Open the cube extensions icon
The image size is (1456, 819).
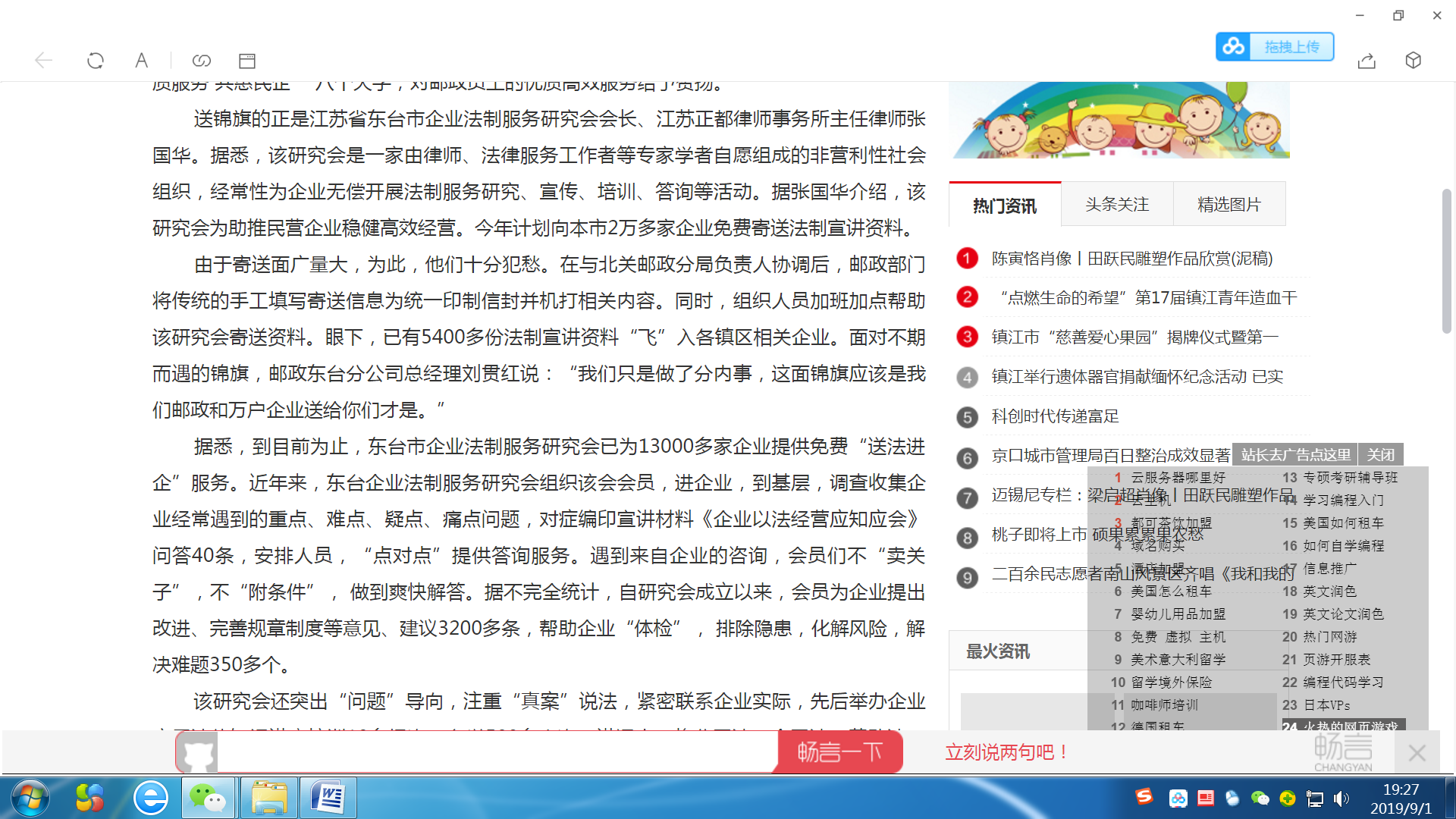pyautogui.click(x=1413, y=61)
